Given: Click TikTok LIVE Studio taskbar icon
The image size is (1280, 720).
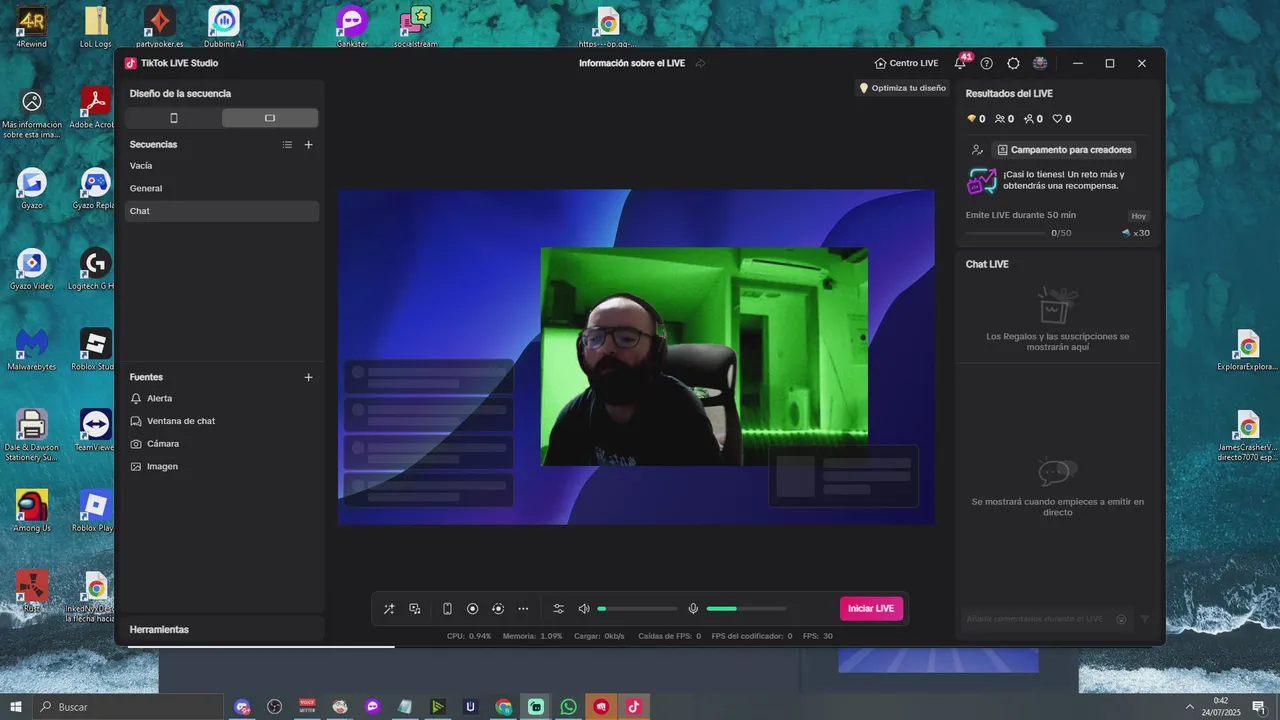Looking at the screenshot, I should (x=633, y=707).
